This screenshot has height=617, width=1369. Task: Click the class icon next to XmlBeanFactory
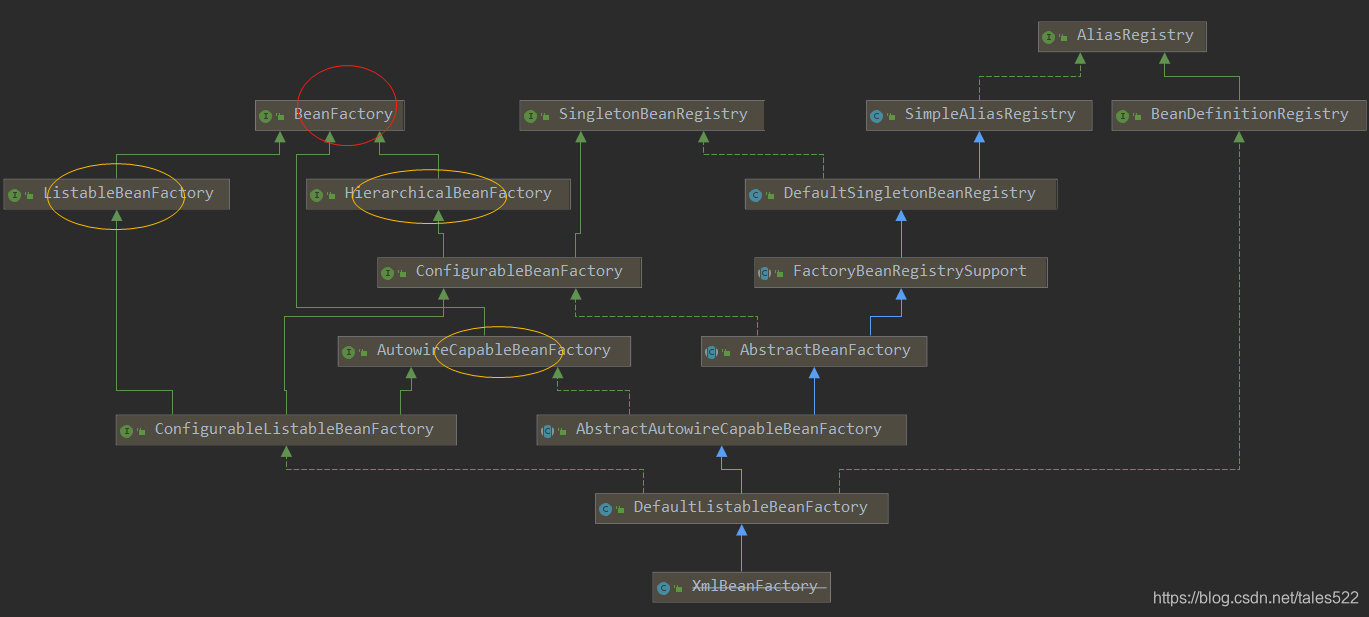[662, 586]
